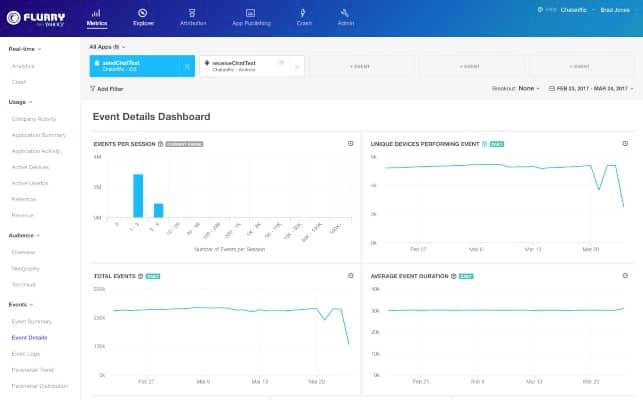This screenshot has height=400, width=643.
Task: Open Retention in sidebar
Action: 24,199
